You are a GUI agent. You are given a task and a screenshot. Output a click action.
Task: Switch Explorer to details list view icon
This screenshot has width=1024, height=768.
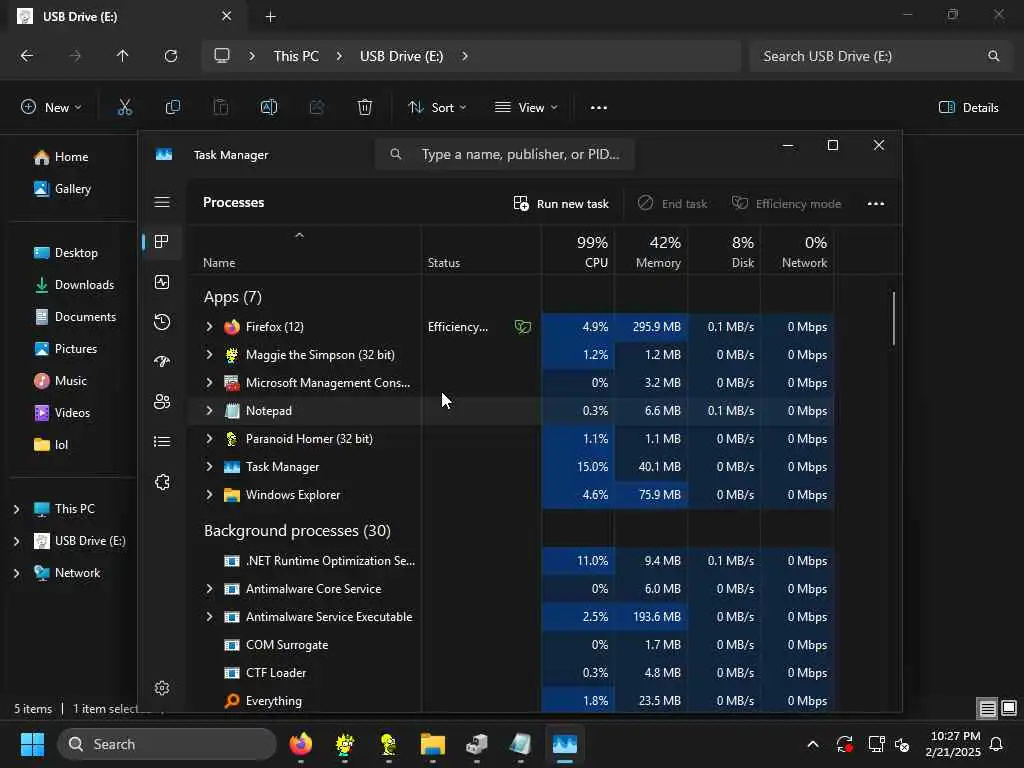click(987, 708)
